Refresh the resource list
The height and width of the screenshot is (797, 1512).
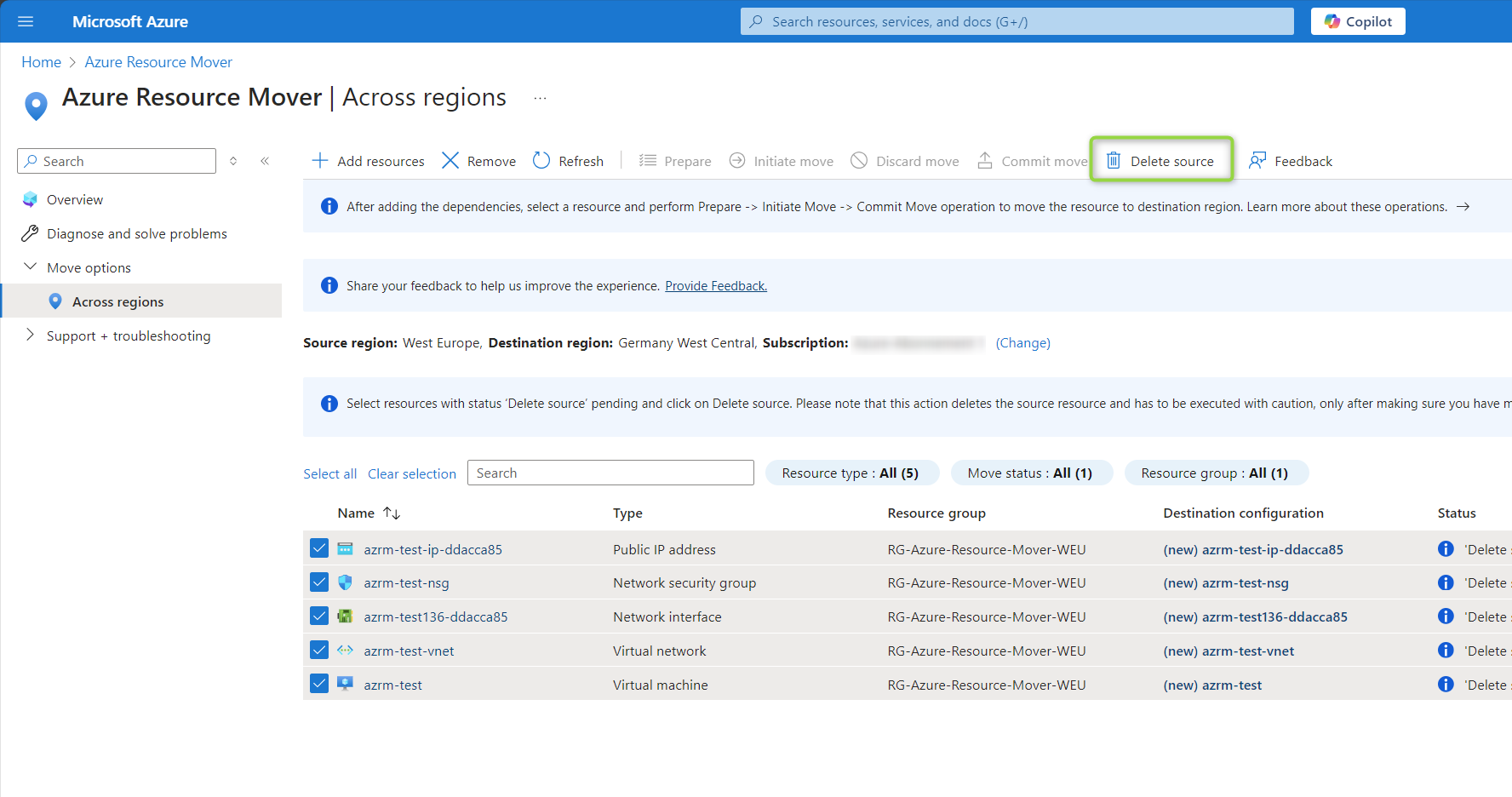click(568, 161)
